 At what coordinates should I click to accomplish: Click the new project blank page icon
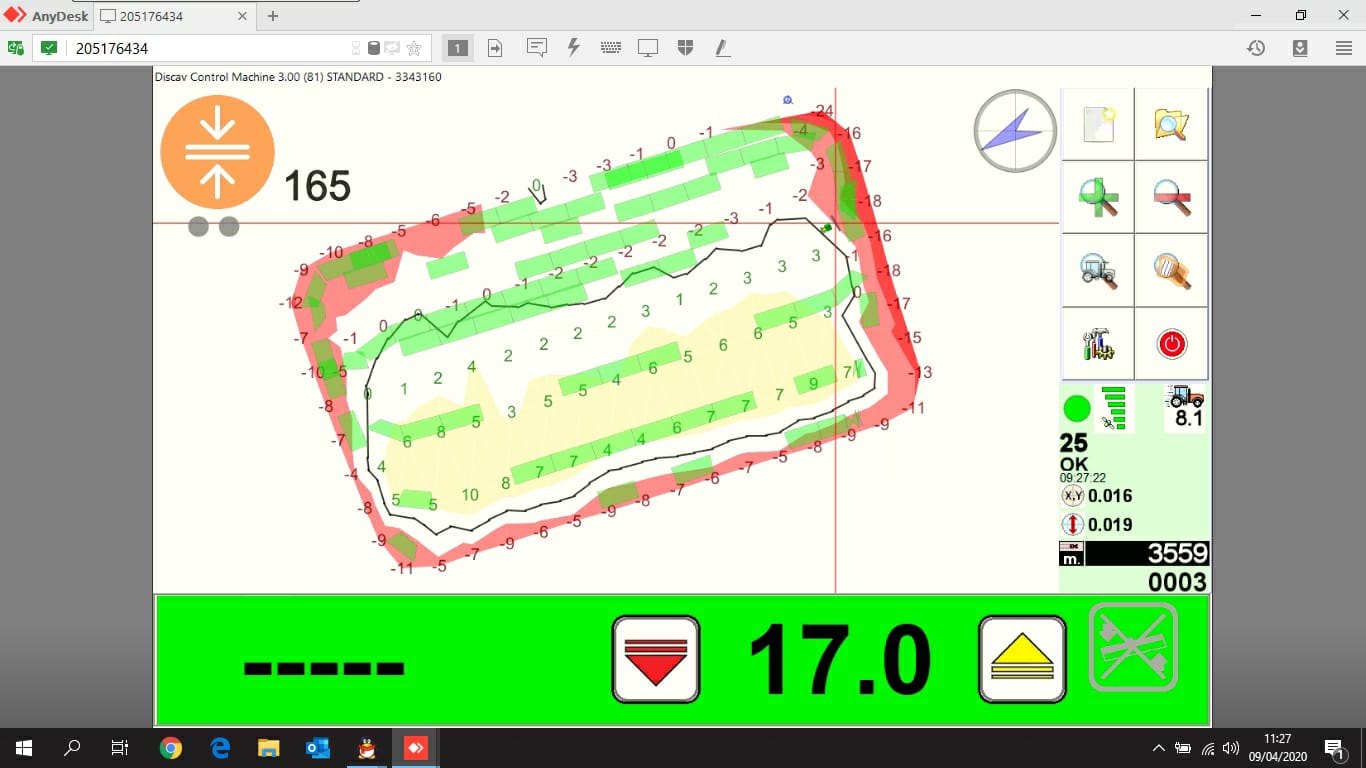(1098, 124)
